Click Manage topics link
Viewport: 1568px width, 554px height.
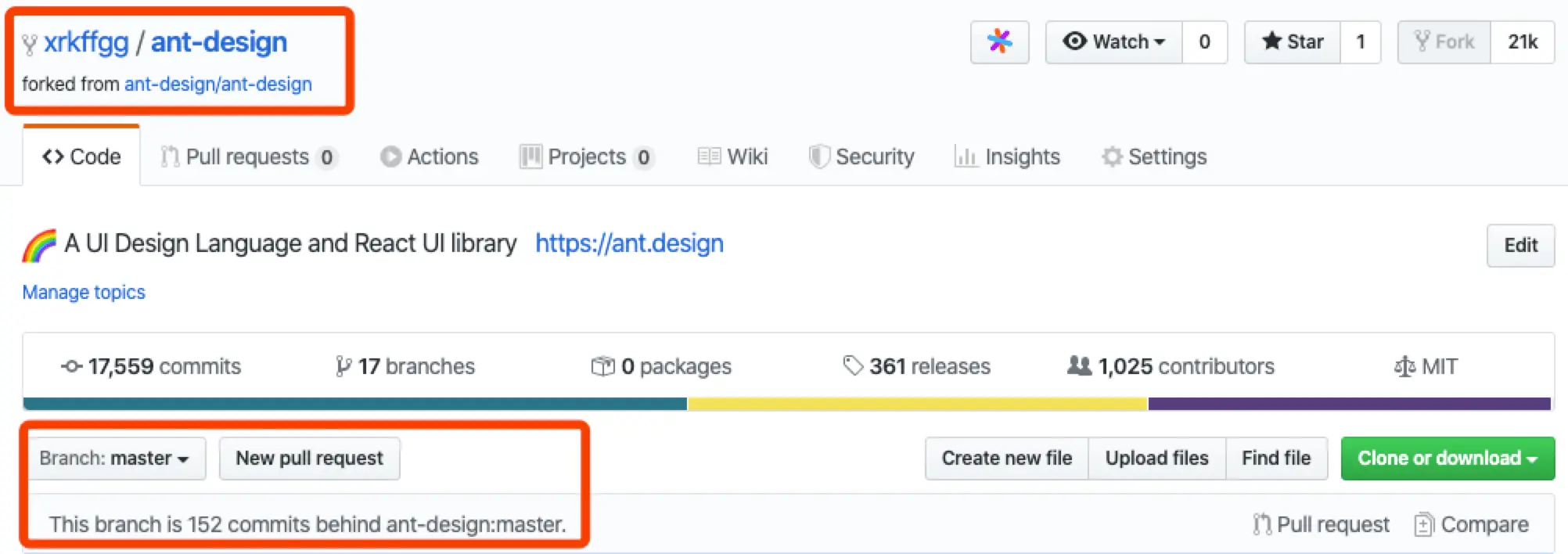84,292
